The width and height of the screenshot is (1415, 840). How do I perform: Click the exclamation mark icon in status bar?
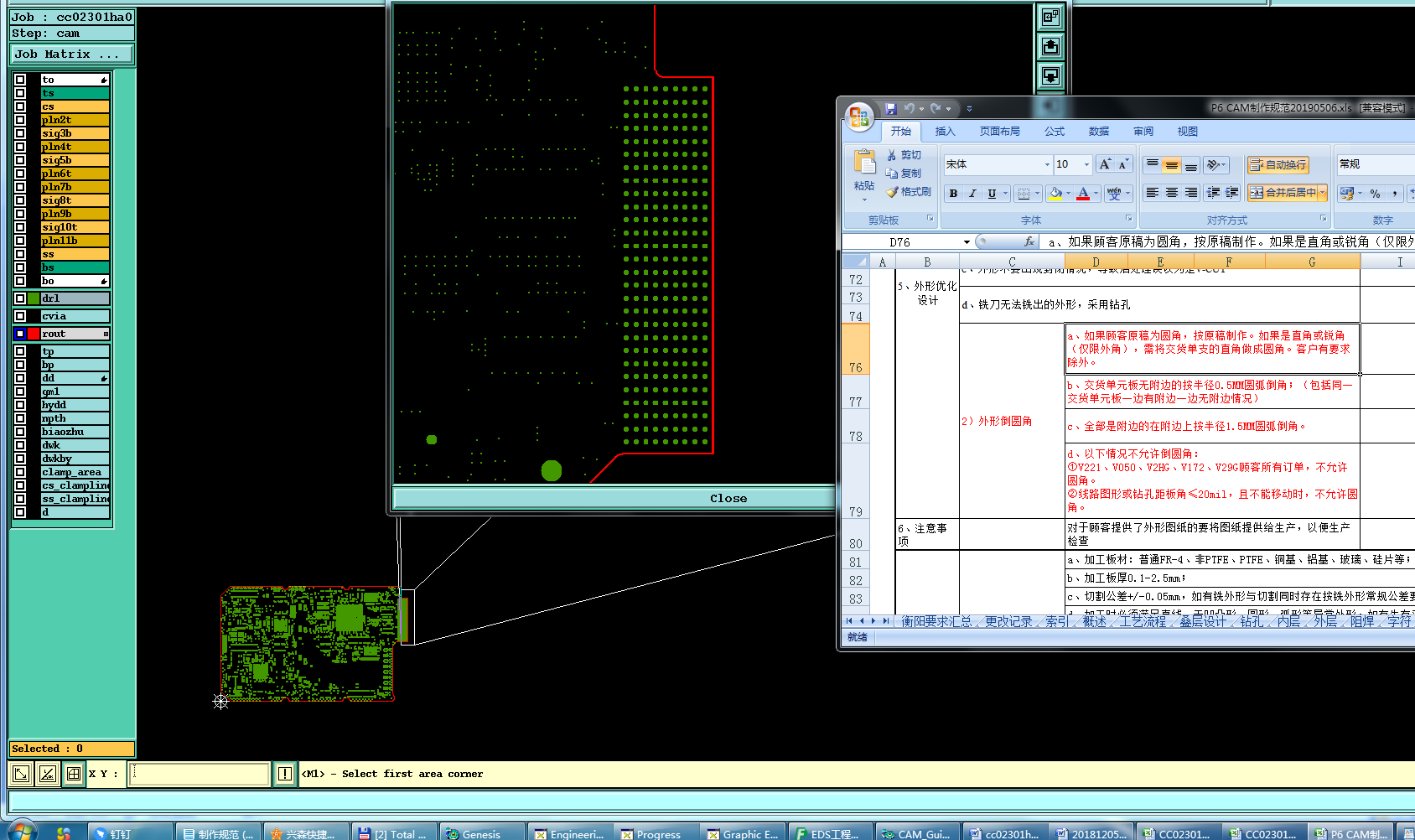(285, 774)
